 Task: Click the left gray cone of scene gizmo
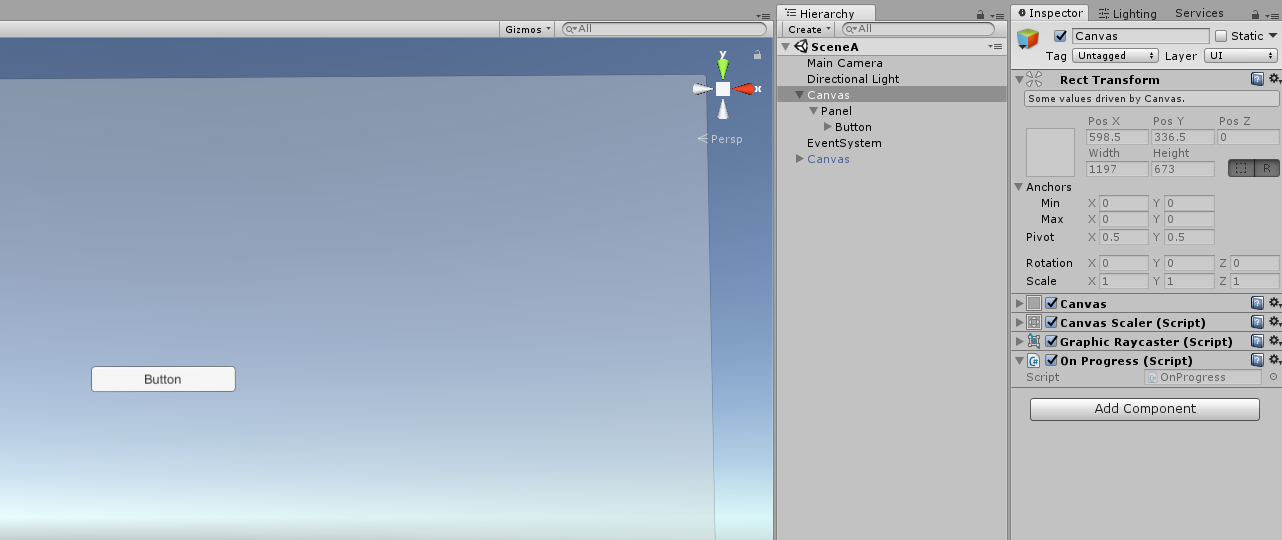point(702,89)
